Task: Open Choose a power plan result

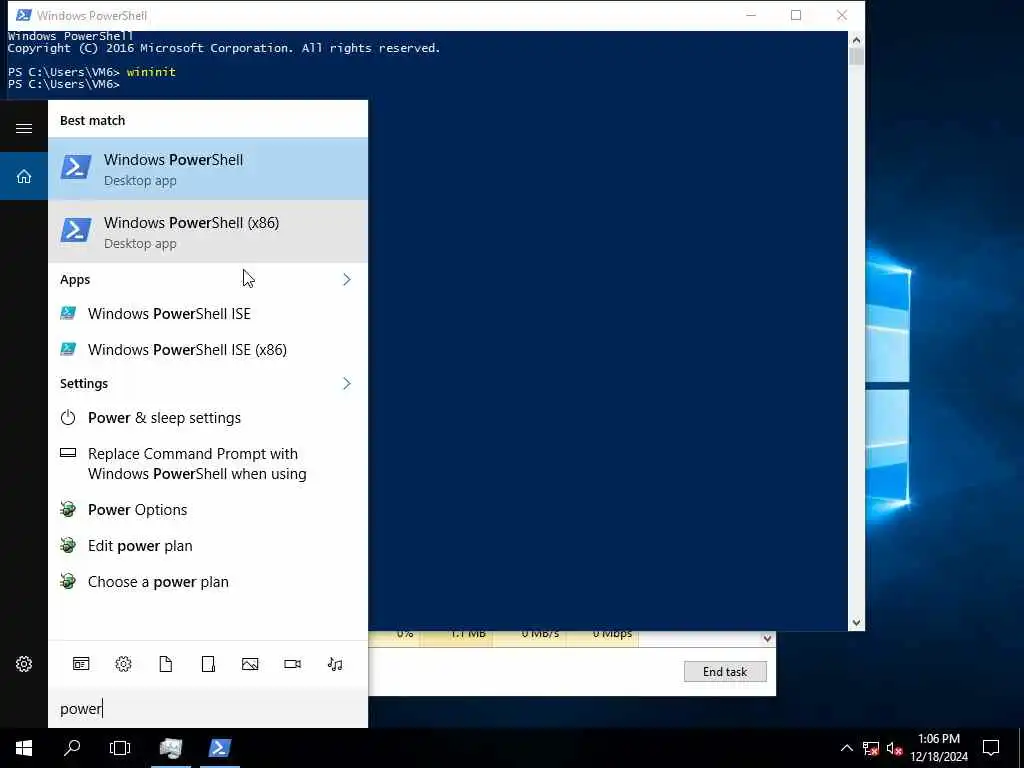Action: pos(208,581)
